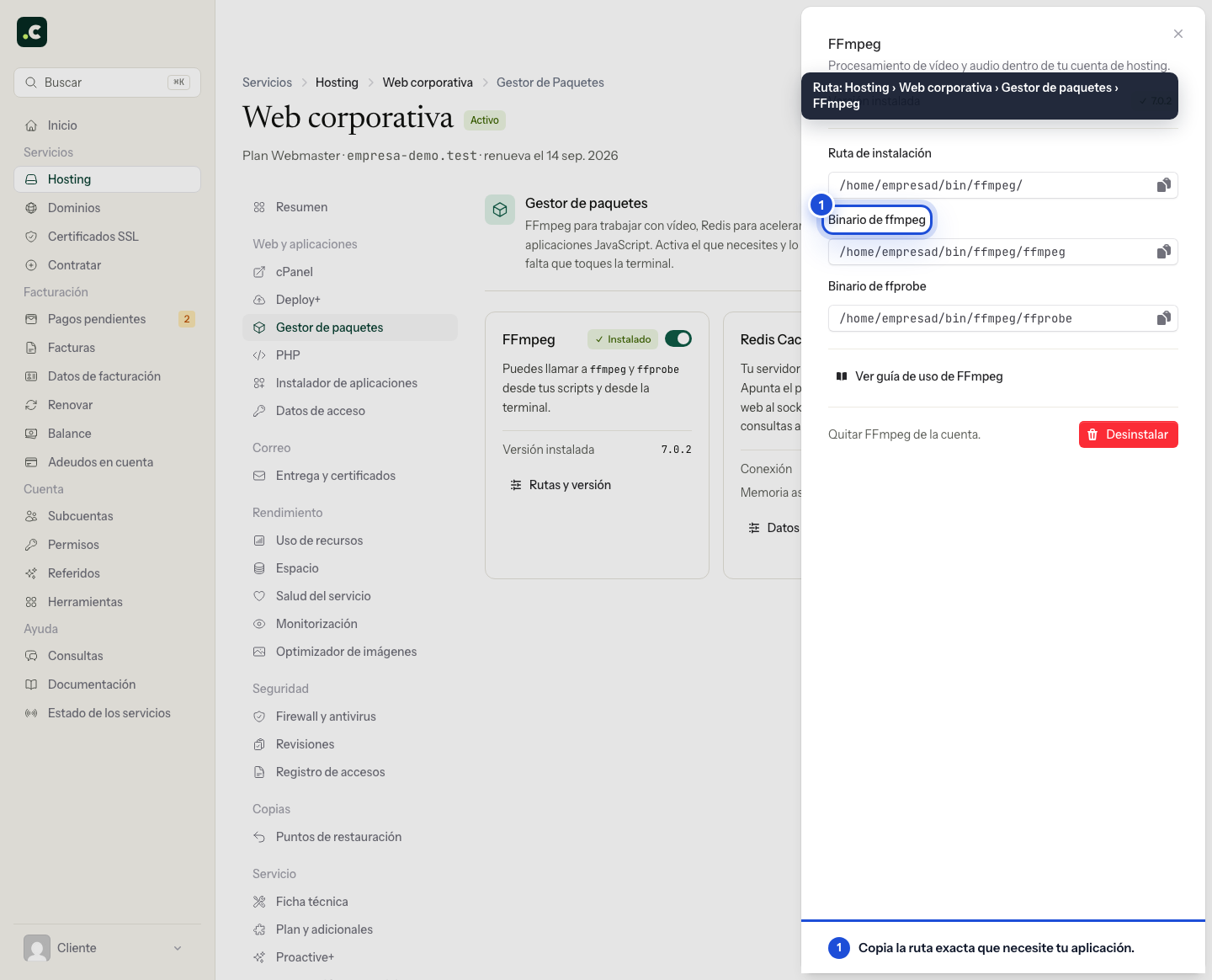The image size is (1212, 980).
Task: Click the Puntos de restauración icon
Action: pos(259,837)
